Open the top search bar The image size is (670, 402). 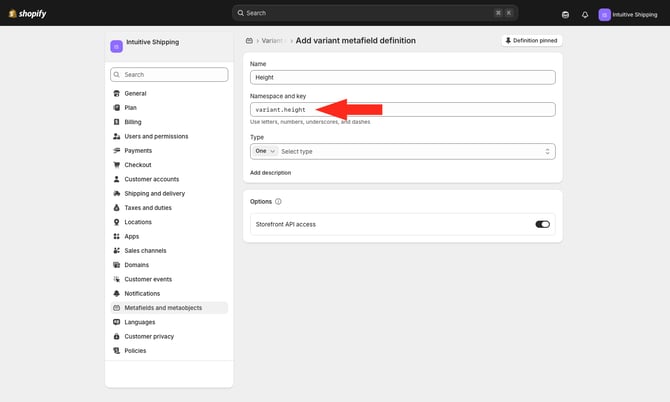(375, 13)
